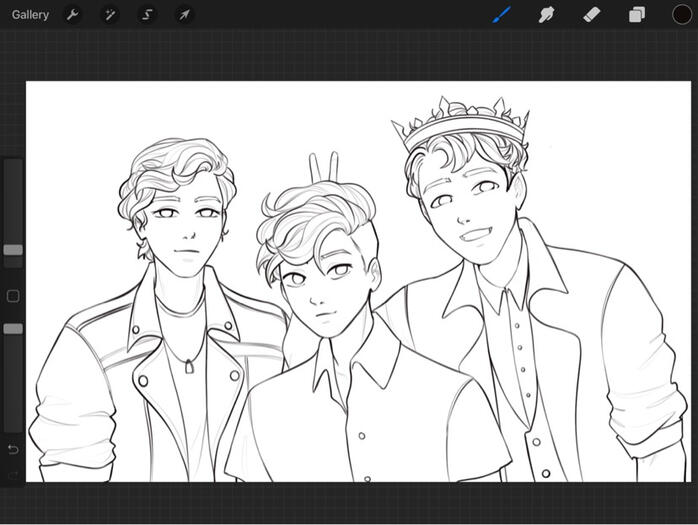Click the brush size slider handle
The height and width of the screenshot is (525, 698).
click(x=13, y=250)
